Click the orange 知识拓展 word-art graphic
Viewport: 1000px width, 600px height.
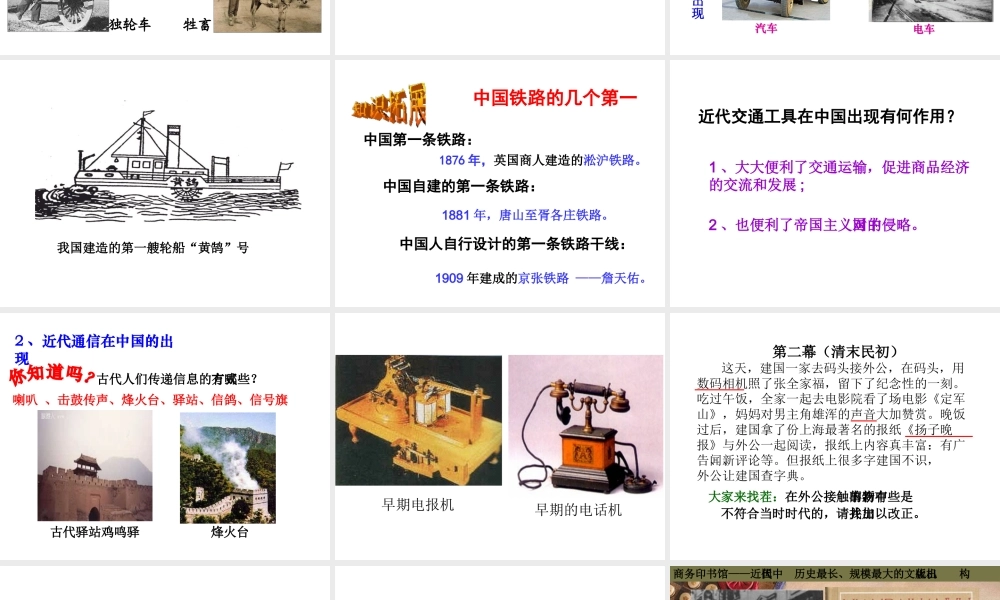(x=389, y=105)
